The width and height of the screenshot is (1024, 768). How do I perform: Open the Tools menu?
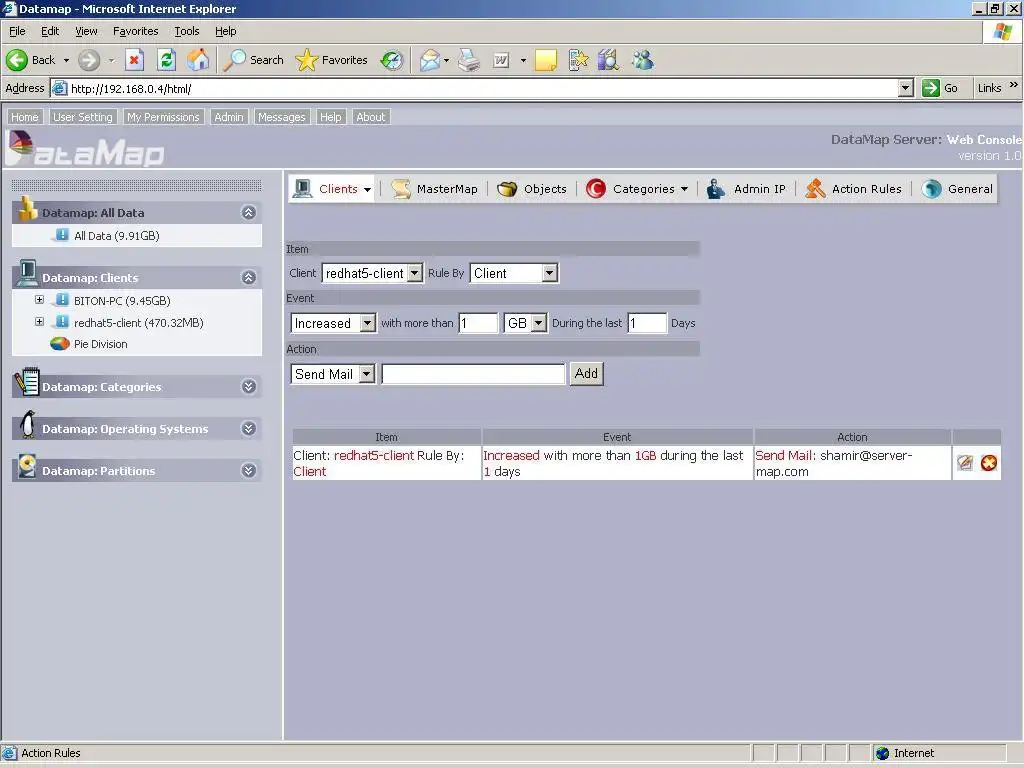pyautogui.click(x=186, y=31)
